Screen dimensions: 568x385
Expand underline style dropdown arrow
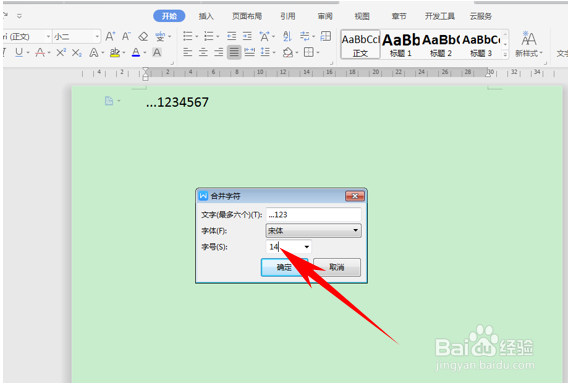(28, 53)
